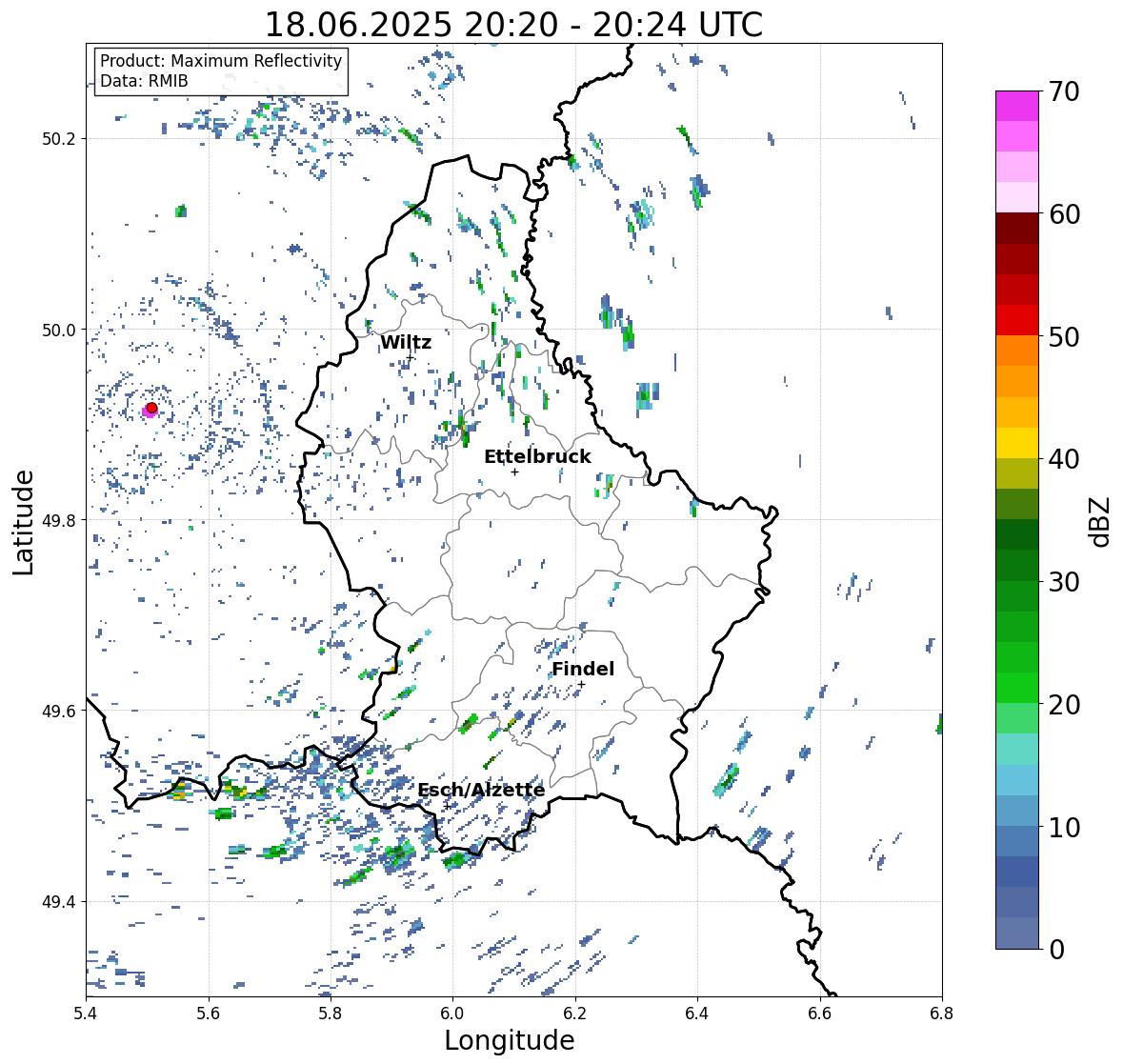Click the 30 value on the colorbar
The width and height of the screenshot is (1123, 1064).
click(1064, 581)
